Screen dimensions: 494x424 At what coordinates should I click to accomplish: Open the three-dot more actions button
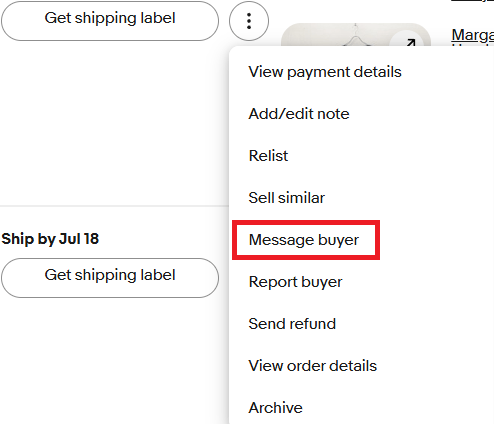[x=249, y=21]
